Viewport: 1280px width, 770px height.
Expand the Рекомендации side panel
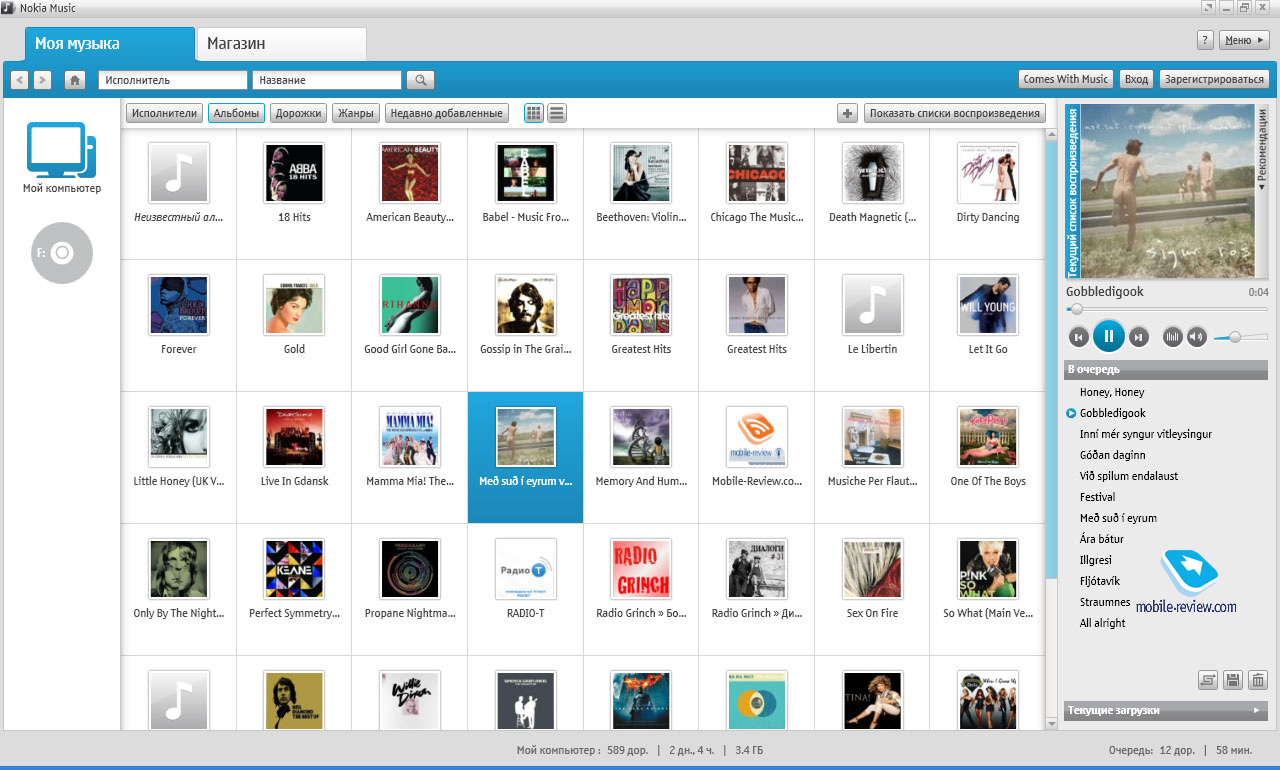[x=1262, y=150]
